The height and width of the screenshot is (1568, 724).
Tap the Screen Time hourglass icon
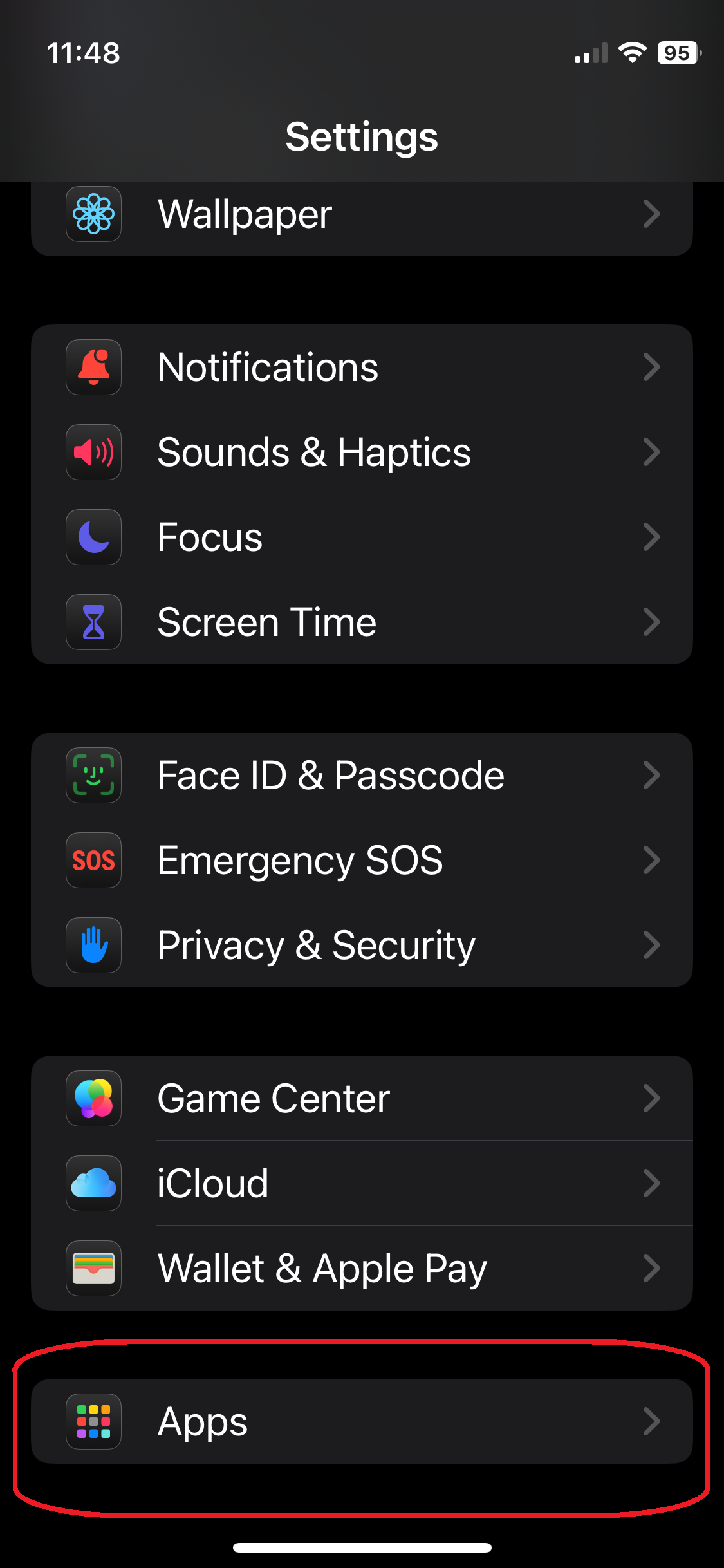(93, 622)
